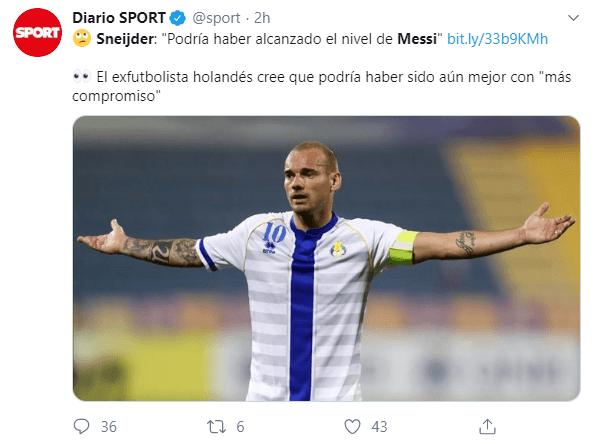
Task: Click the 2h timestamp
Action: [262, 18]
